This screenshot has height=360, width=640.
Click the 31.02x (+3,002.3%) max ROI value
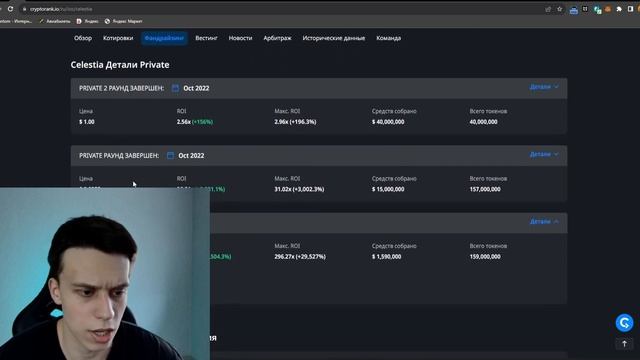click(x=299, y=189)
